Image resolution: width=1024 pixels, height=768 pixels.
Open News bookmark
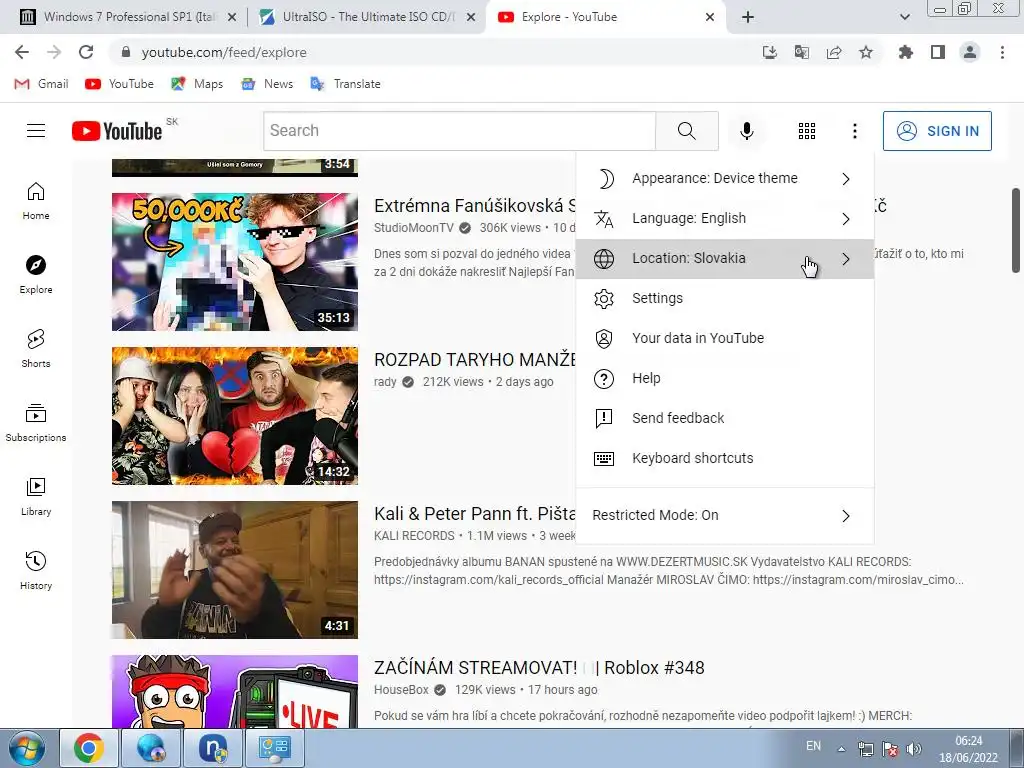tap(267, 84)
